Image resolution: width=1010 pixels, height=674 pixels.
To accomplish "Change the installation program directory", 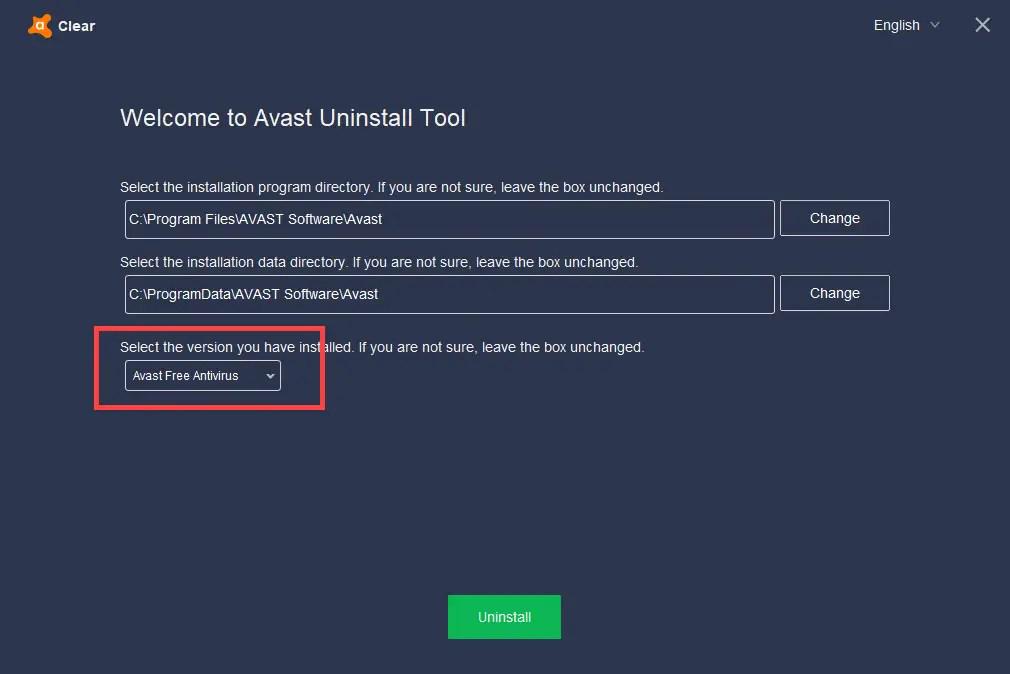I will (834, 218).
